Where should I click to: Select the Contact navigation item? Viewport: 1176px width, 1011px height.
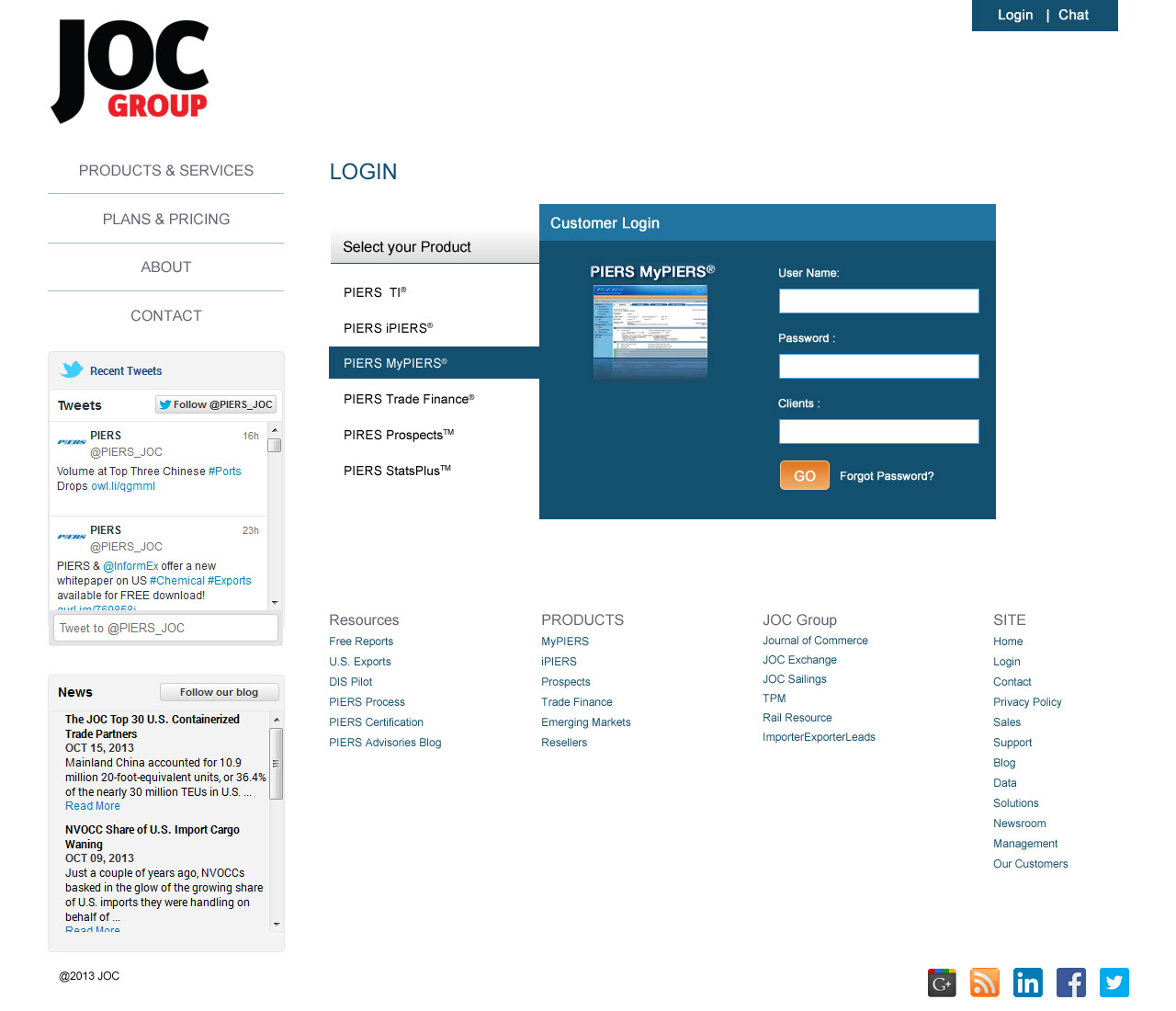[165, 315]
